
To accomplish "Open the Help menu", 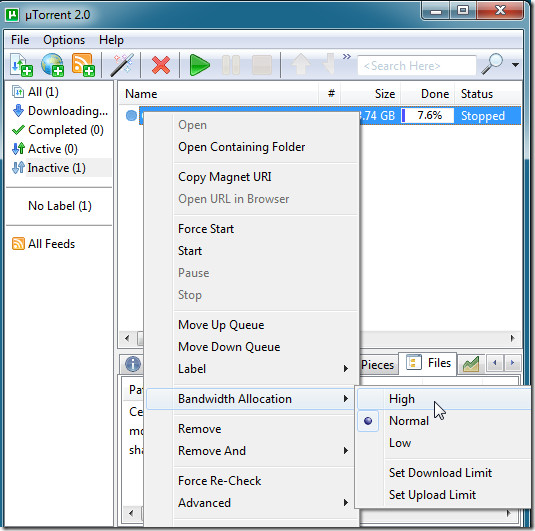I will tap(111, 40).
